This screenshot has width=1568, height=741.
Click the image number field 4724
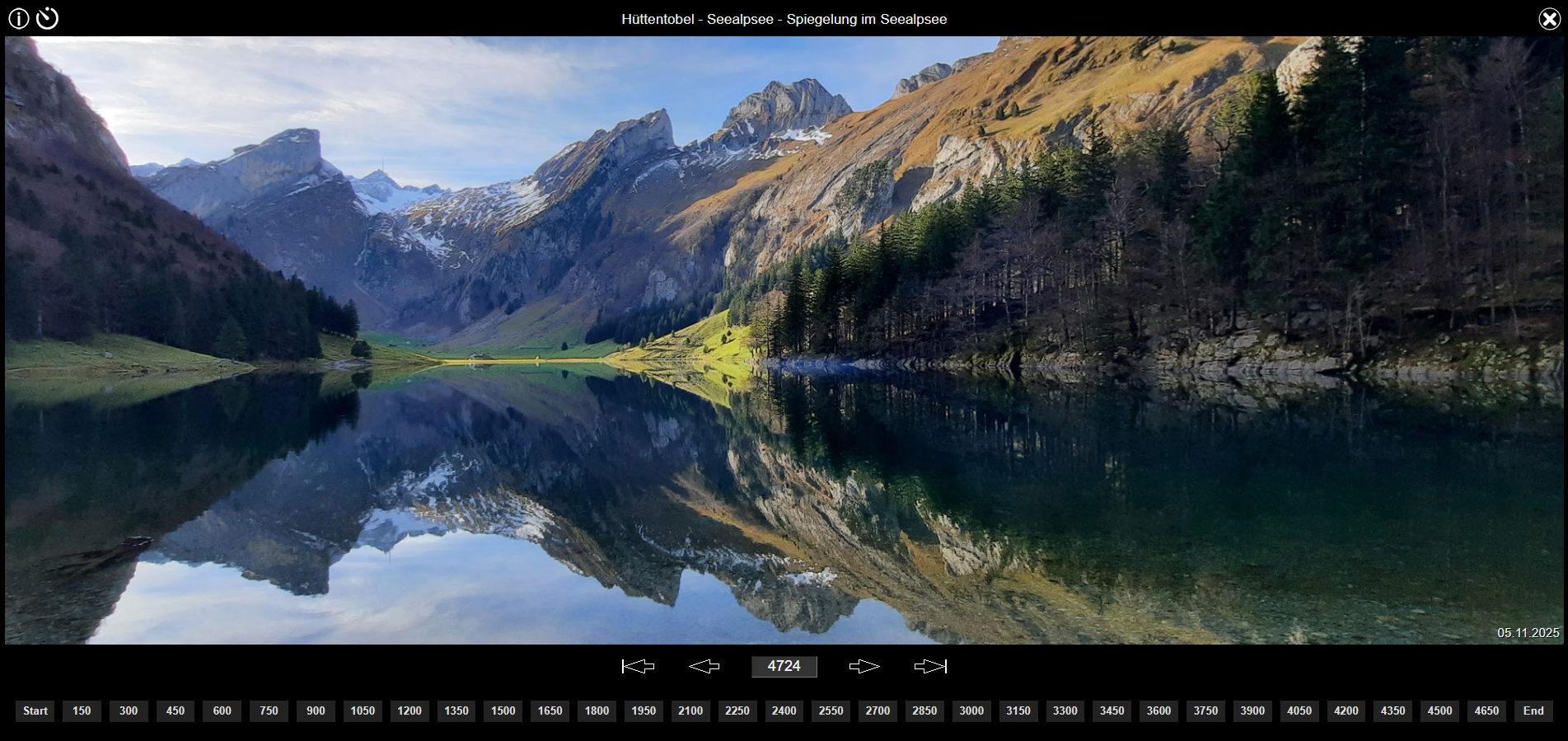(784, 666)
